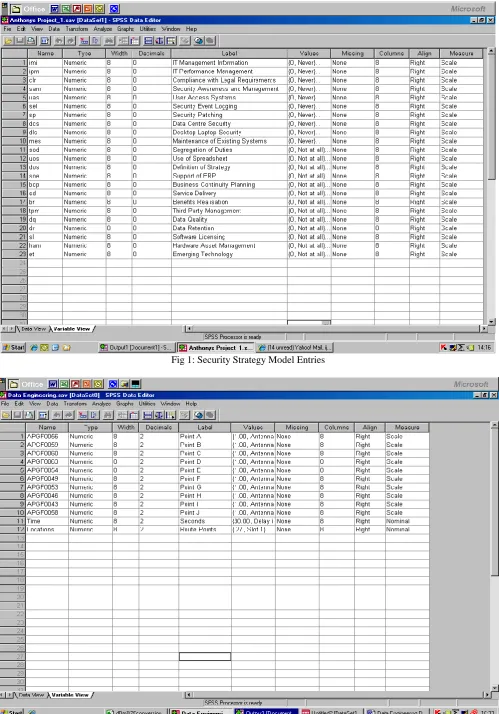Open Utilities menu in Anthonys Project window

click(x=148, y=29)
